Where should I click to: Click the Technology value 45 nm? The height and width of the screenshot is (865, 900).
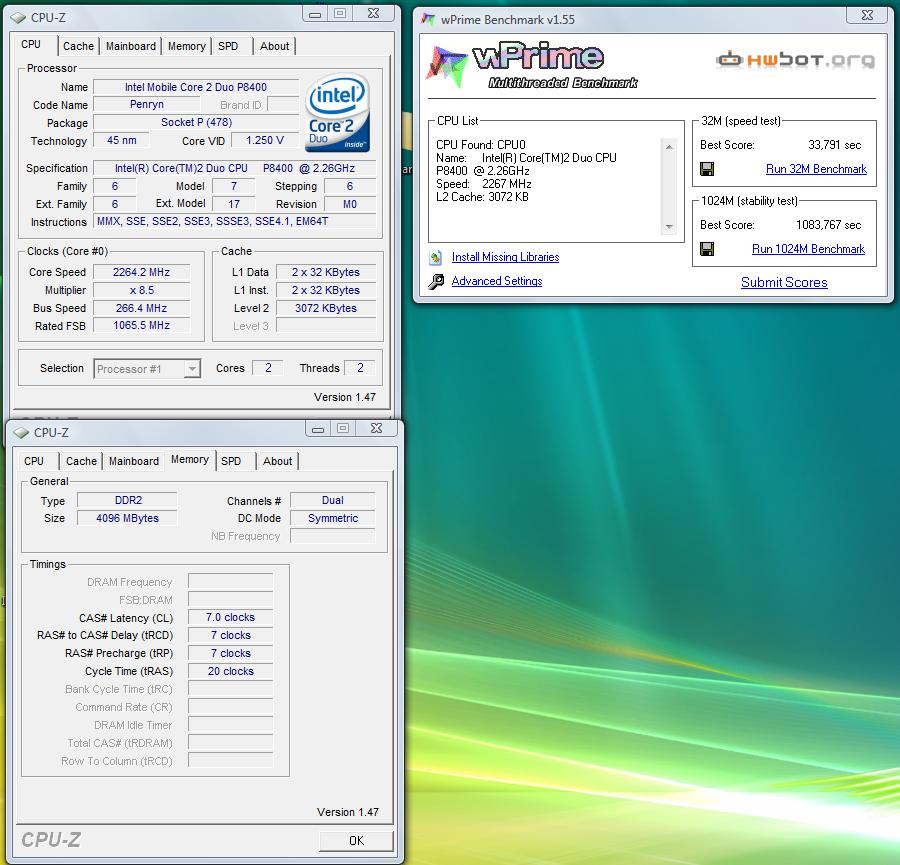[121, 140]
